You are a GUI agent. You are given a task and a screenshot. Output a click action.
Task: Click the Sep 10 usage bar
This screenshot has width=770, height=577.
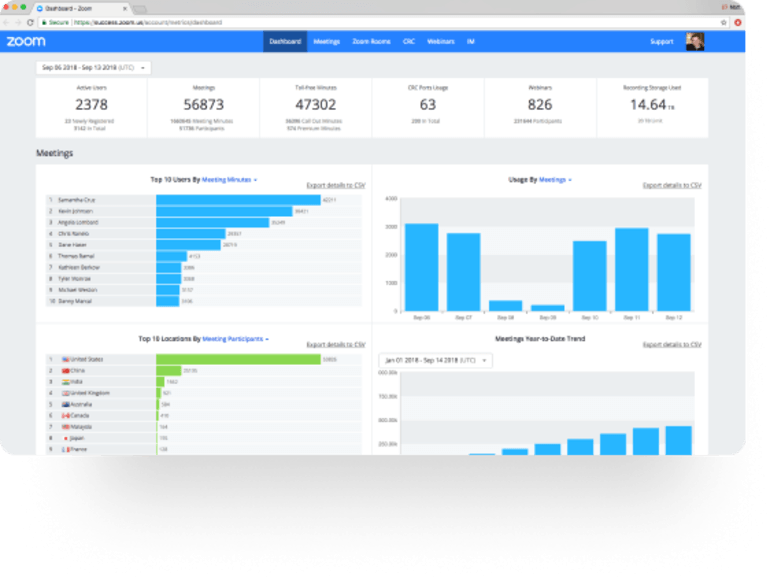[x=590, y=276]
